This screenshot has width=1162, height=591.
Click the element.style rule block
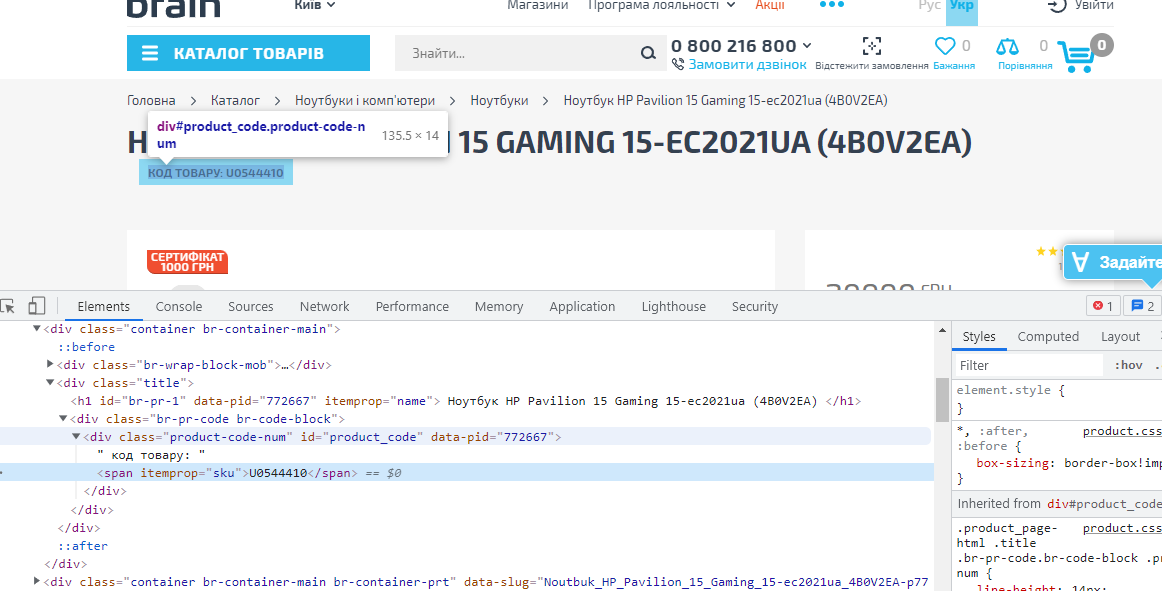click(x=1057, y=399)
